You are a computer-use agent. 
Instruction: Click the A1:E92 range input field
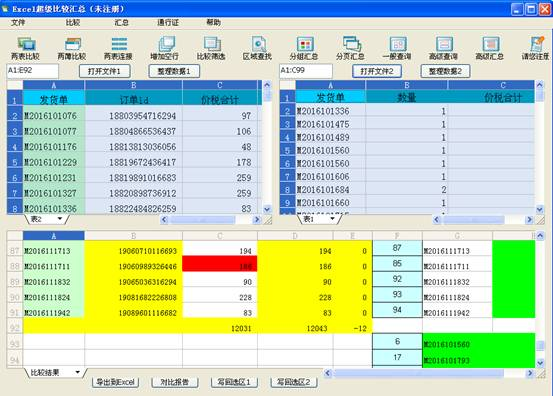click(x=32, y=71)
